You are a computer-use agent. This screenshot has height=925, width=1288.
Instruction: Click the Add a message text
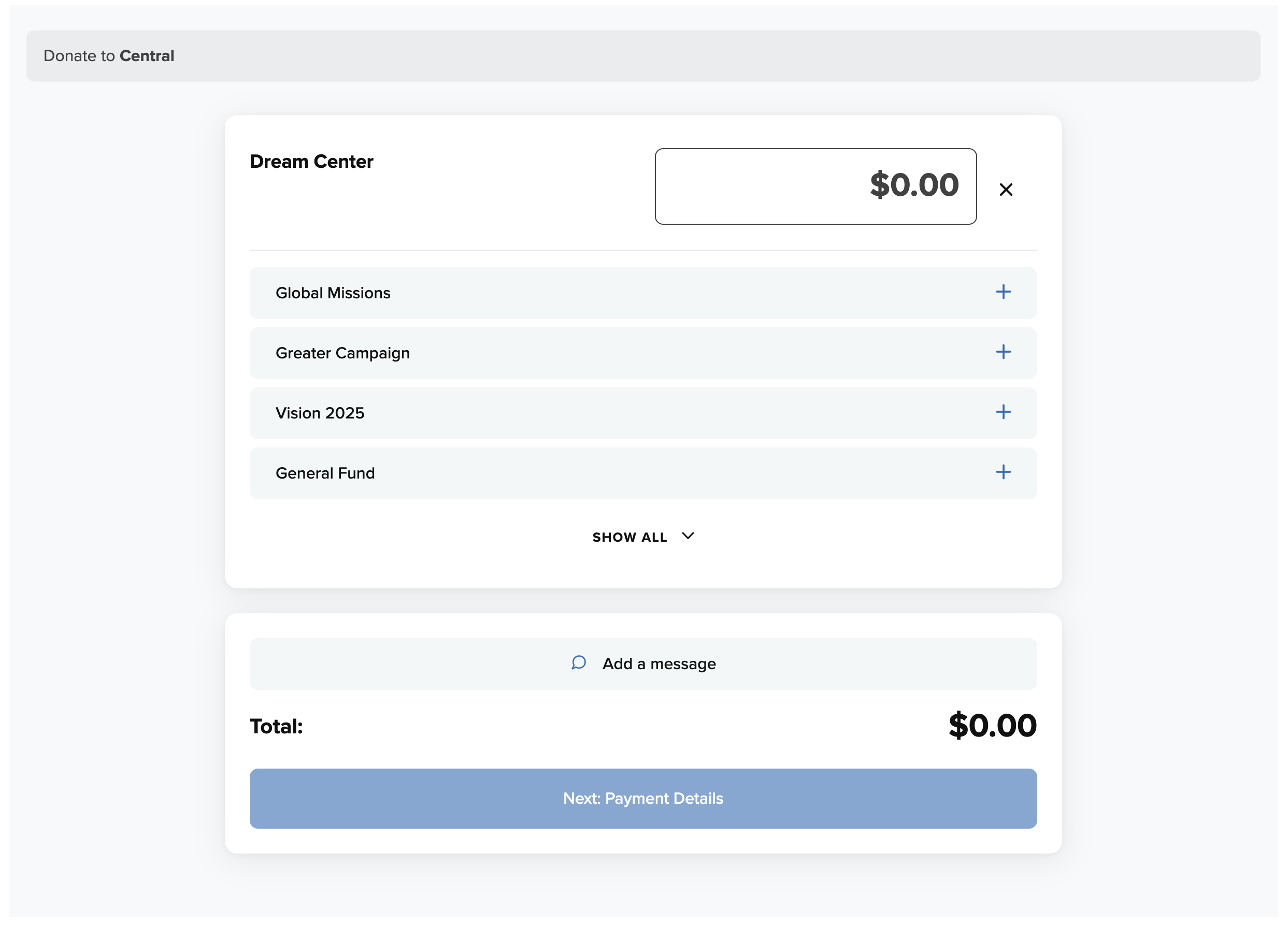pos(659,664)
